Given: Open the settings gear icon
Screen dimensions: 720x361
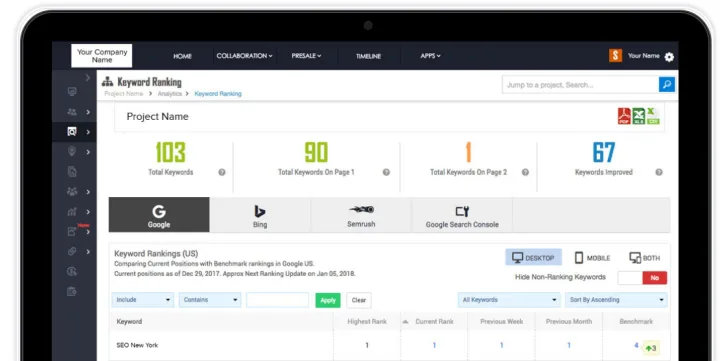Looking at the screenshot, I should click(x=669, y=57).
